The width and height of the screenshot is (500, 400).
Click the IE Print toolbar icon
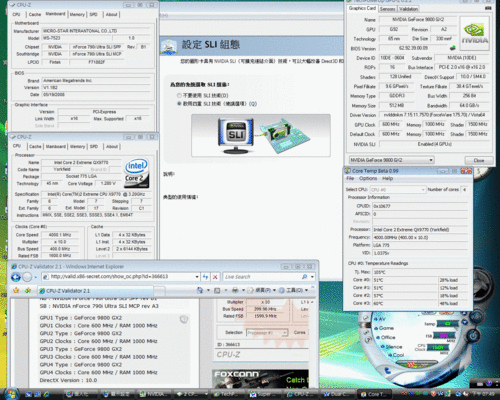pos(235,290)
